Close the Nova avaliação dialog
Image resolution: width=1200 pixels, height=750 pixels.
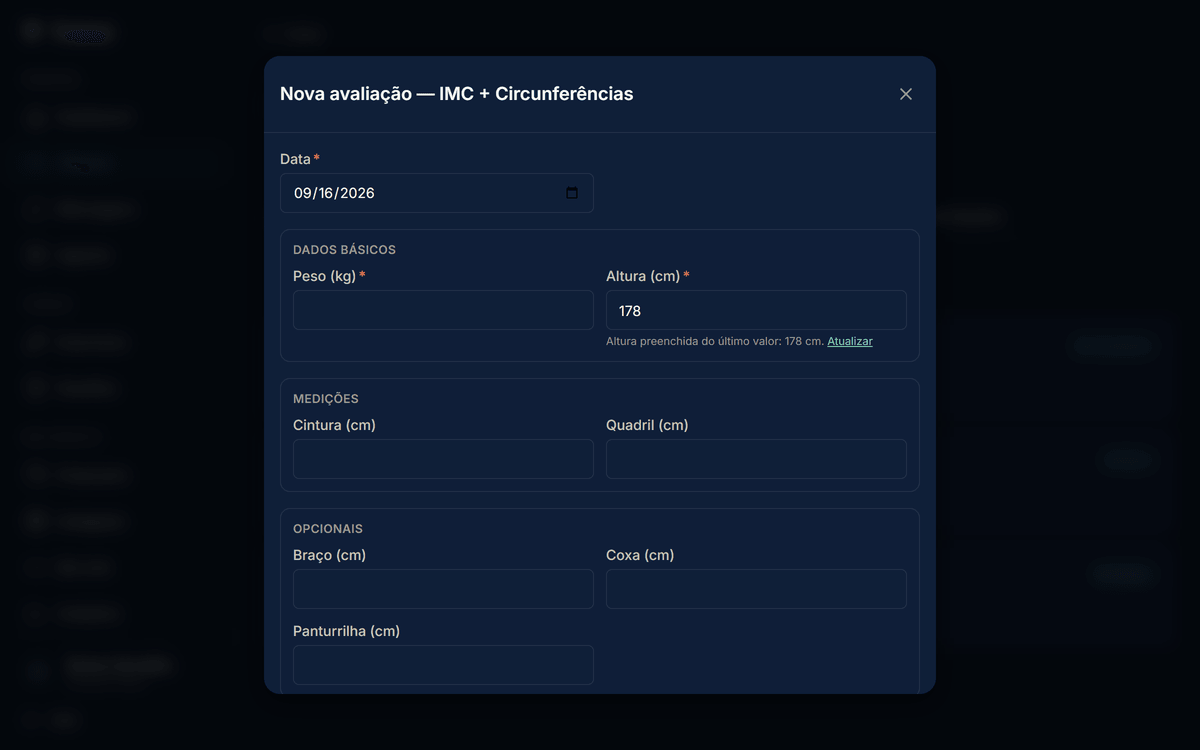(x=906, y=94)
